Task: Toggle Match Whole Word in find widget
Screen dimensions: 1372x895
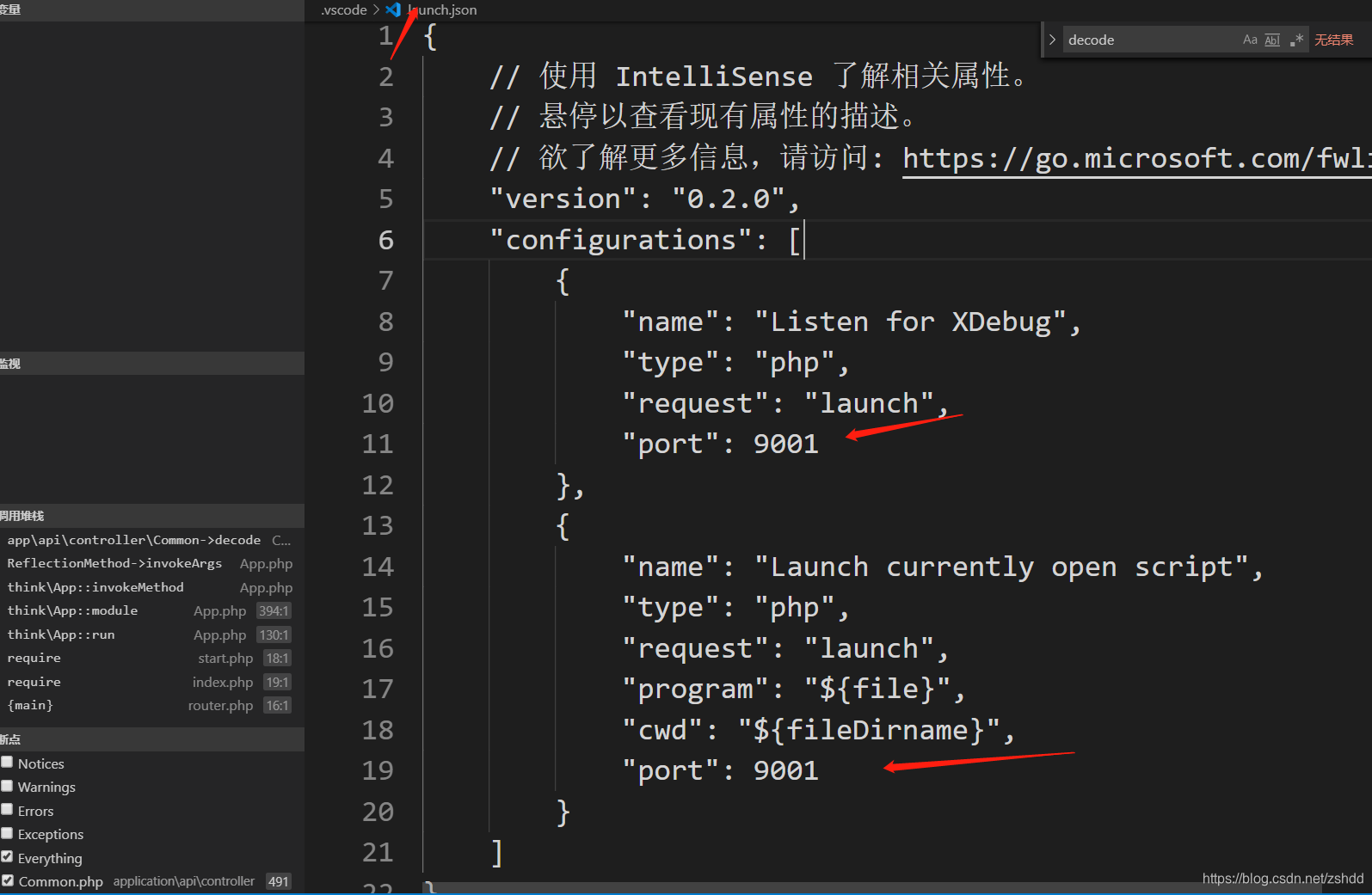Action: tap(1272, 40)
